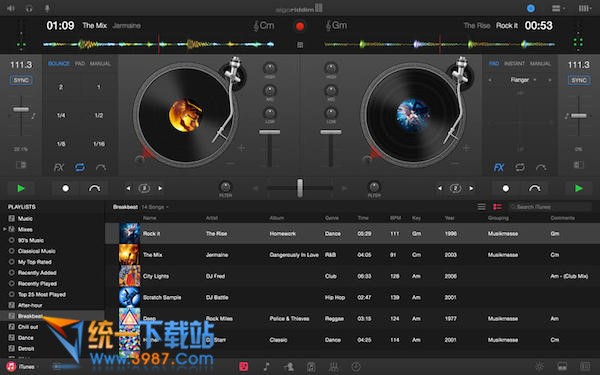Toggle the blue loop icon on left deck

click(x=80, y=167)
